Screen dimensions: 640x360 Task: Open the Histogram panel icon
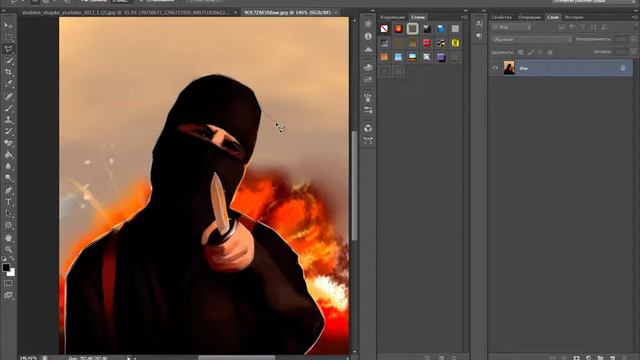point(368,49)
